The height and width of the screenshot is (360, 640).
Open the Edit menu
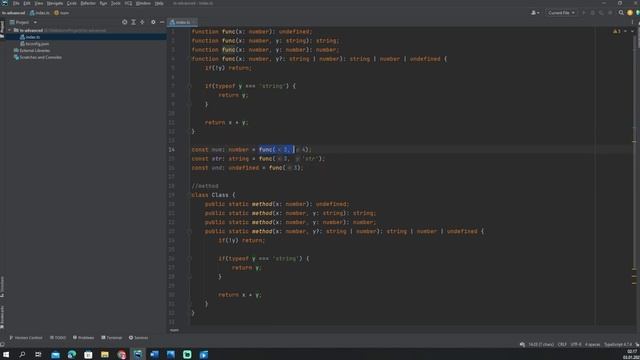click(x=27, y=3)
